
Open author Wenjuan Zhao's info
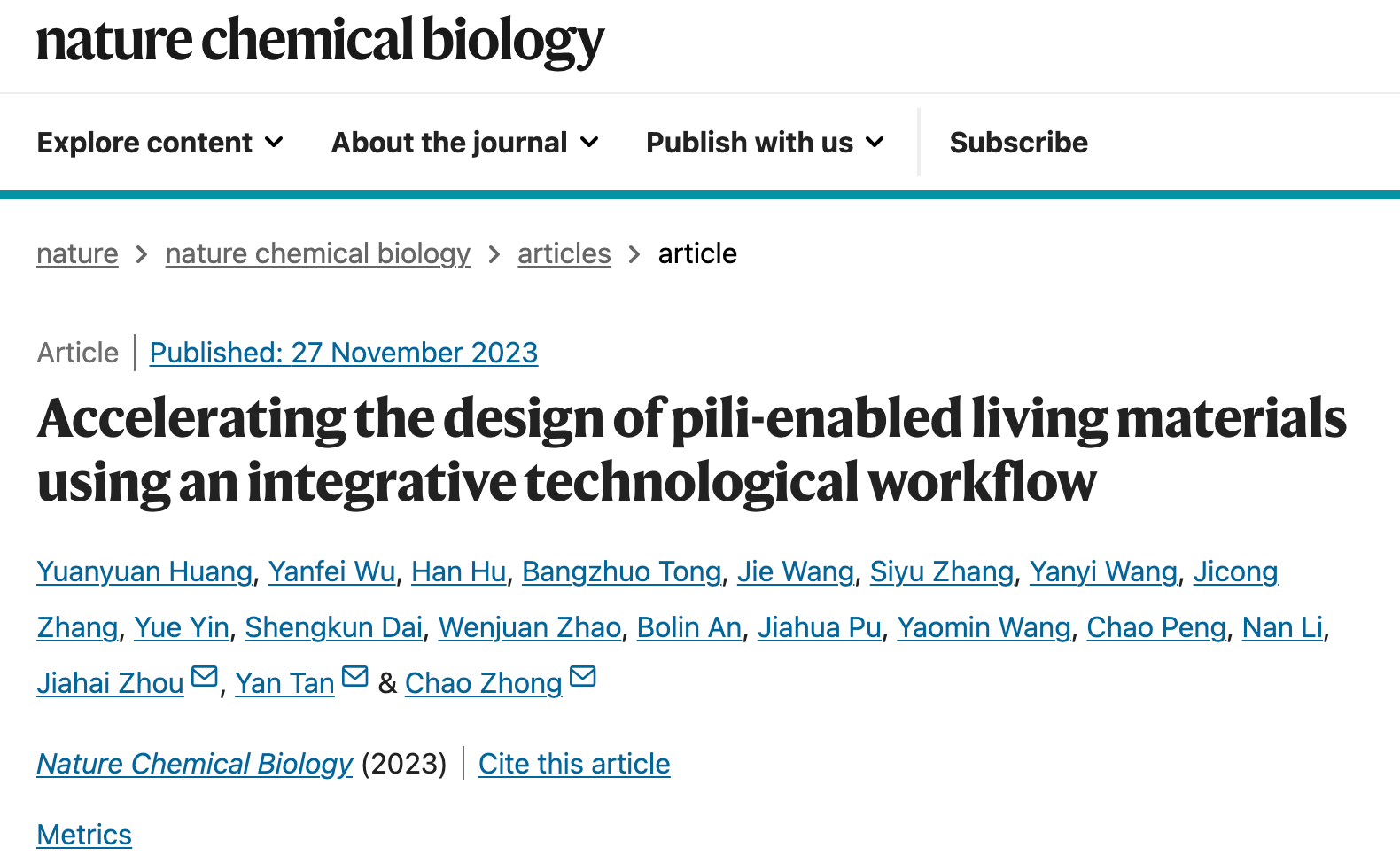point(529,628)
